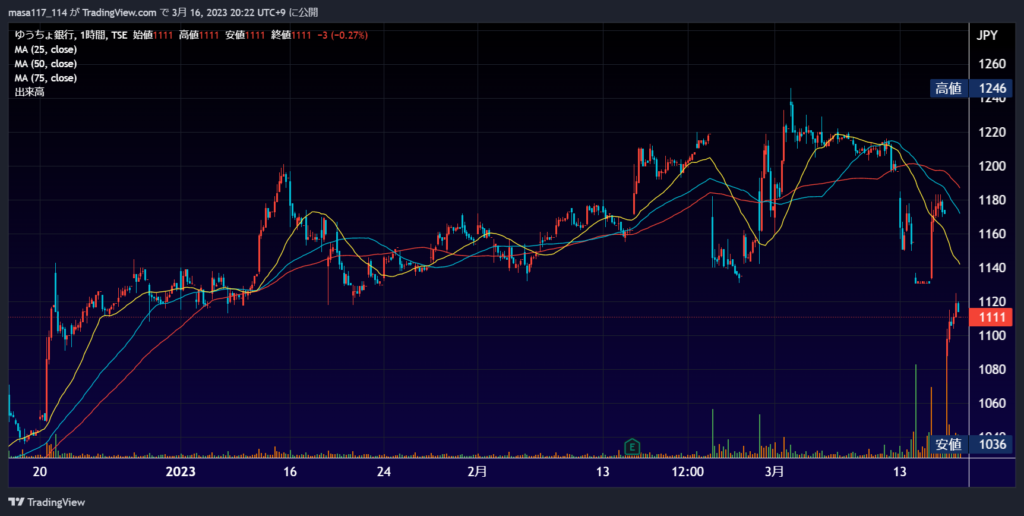Click the 3月 month marker on time axis

[775, 472]
